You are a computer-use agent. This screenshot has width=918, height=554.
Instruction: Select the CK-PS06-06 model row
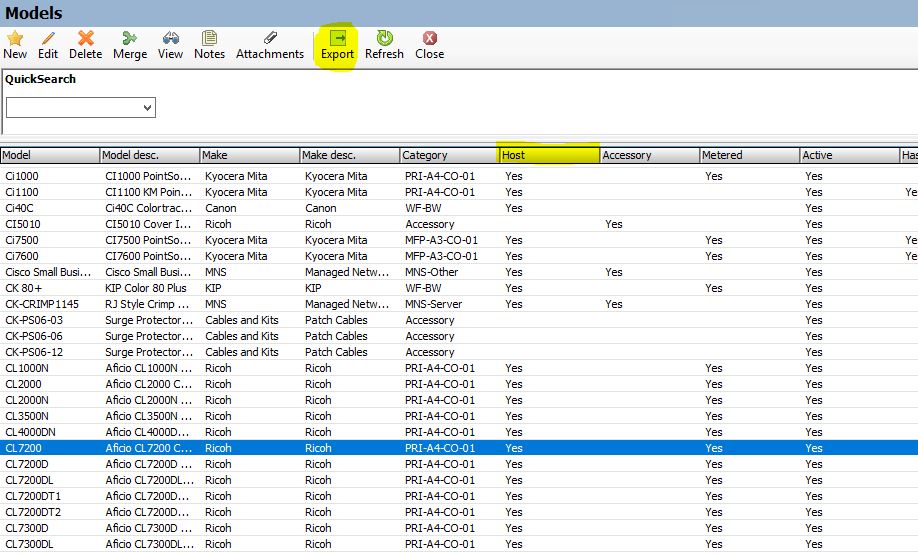click(x=459, y=336)
